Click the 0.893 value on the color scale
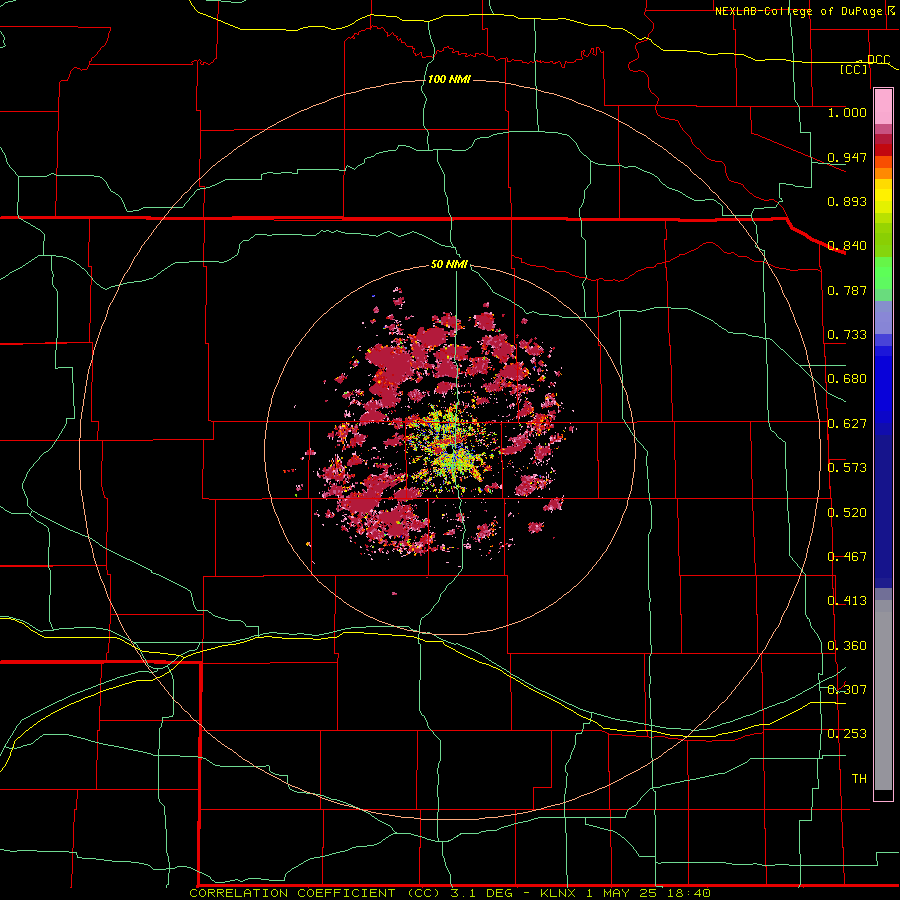Viewport: 900px width, 900px height. point(847,201)
